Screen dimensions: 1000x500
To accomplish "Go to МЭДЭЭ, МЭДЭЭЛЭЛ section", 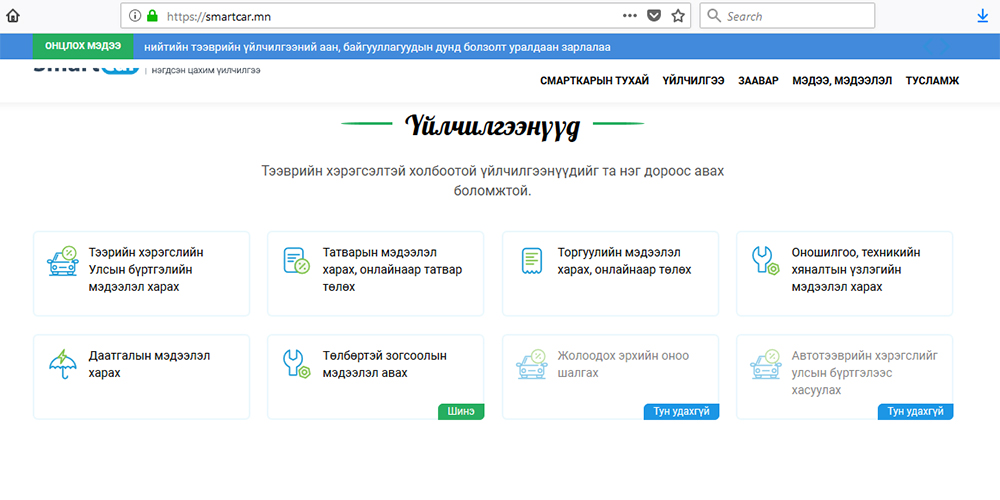I will 842,81.
